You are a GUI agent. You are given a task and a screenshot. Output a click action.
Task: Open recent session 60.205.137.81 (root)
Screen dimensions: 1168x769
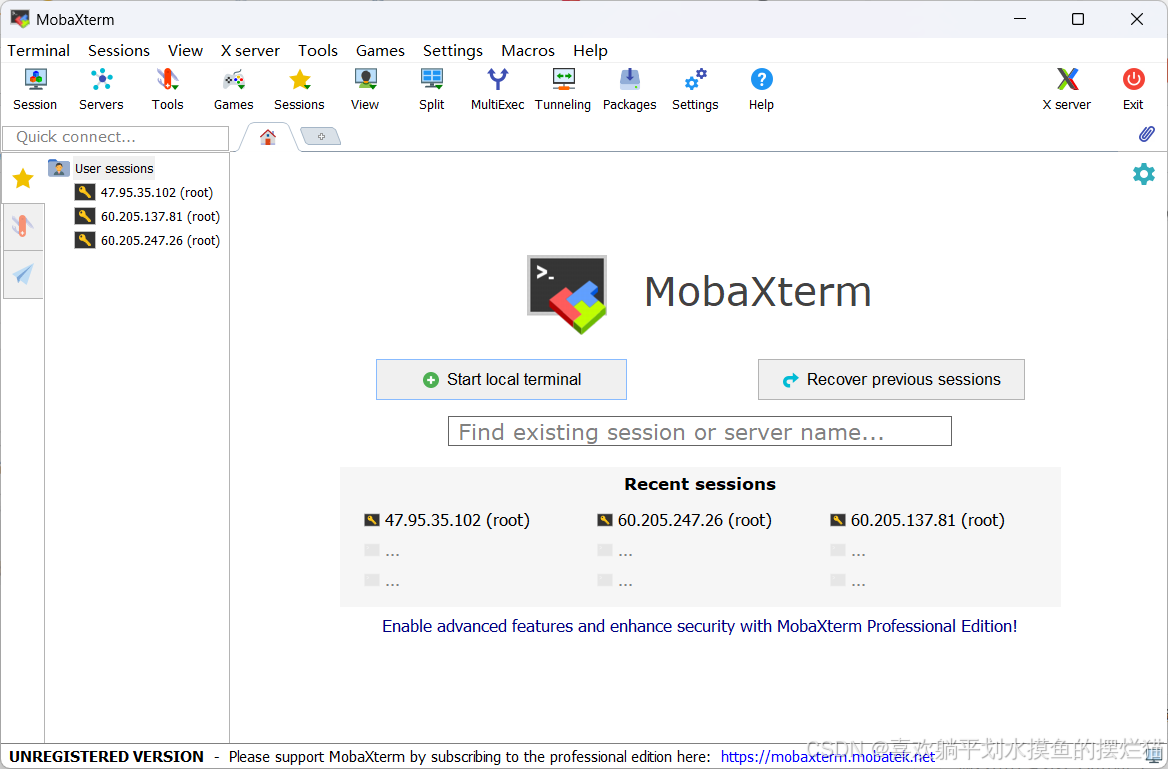[918, 520]
